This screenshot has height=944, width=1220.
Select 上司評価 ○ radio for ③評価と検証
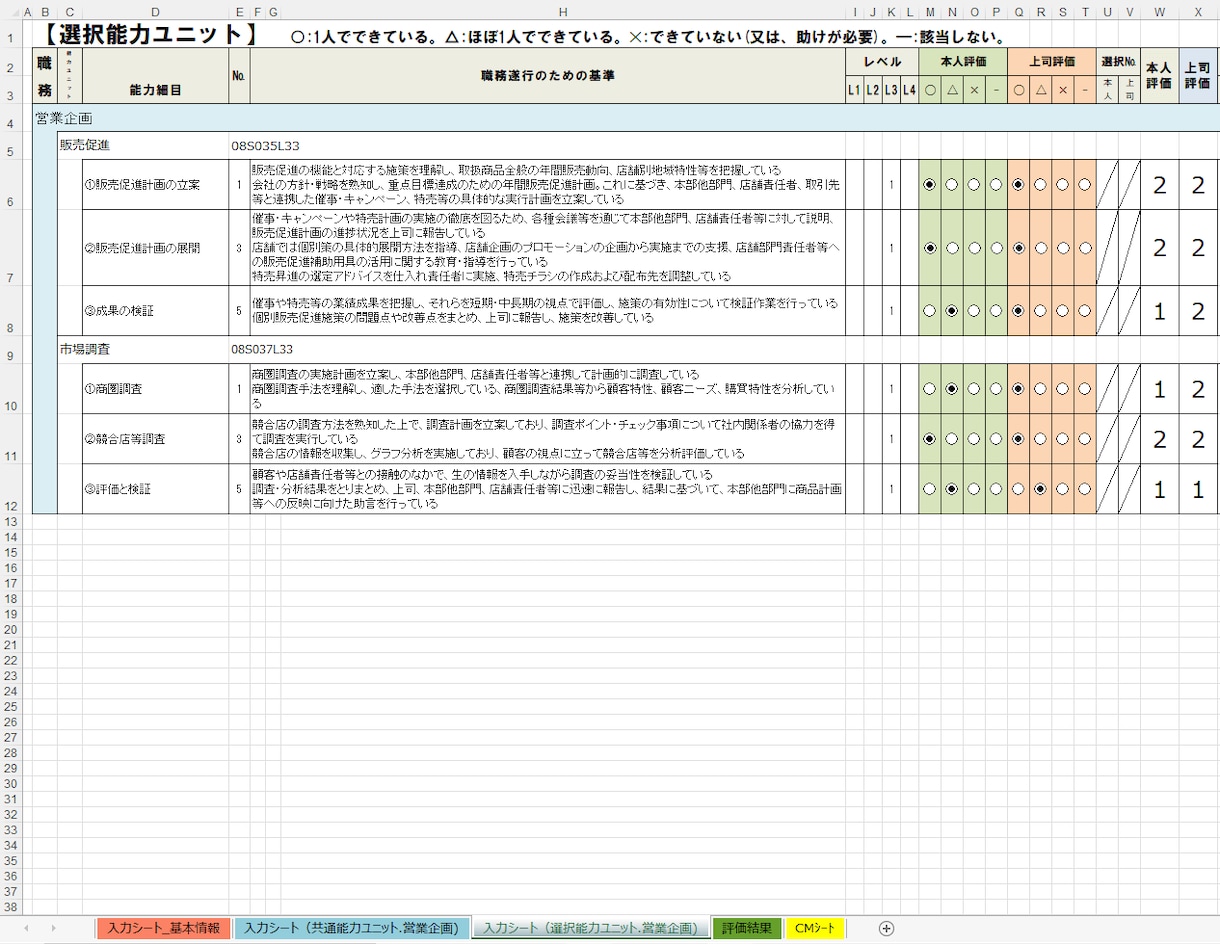click(x=1018, y=489)
